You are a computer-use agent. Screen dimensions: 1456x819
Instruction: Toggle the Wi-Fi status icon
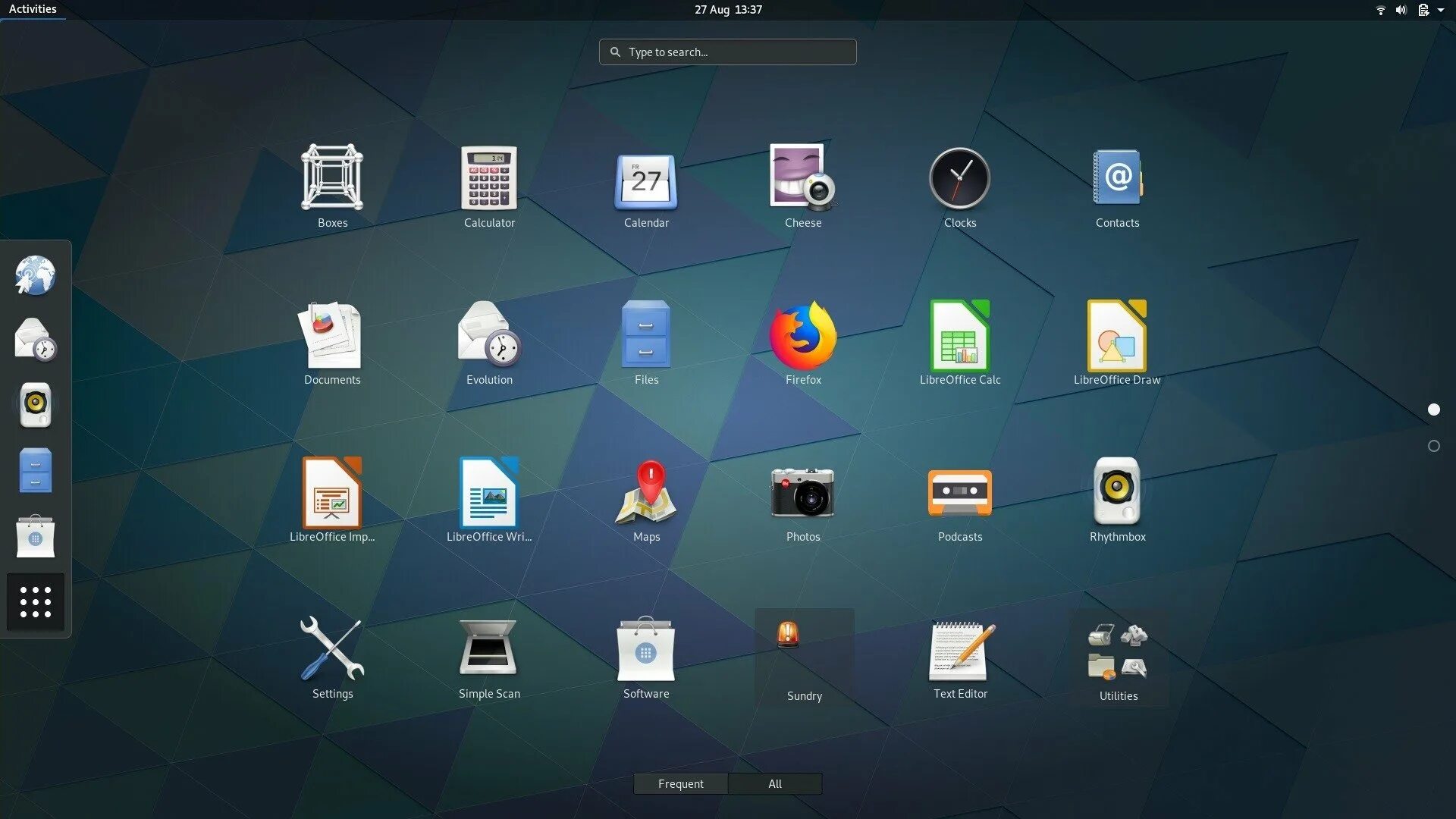[x=1379, y=10]
